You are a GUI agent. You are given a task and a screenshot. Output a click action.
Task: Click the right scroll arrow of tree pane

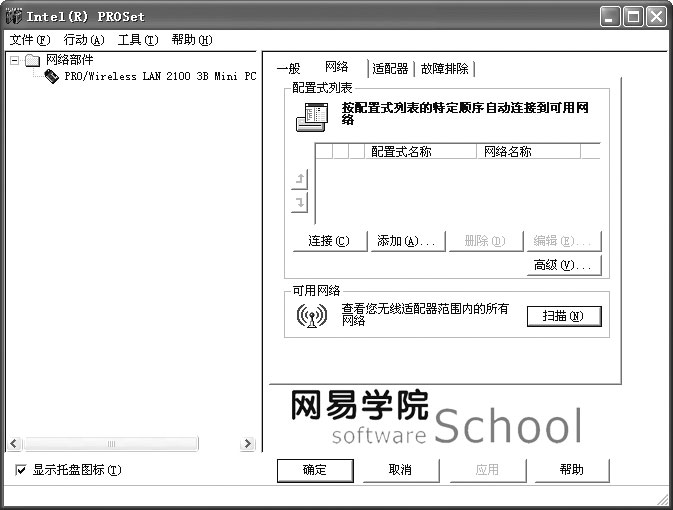click(x=247, y=443)
